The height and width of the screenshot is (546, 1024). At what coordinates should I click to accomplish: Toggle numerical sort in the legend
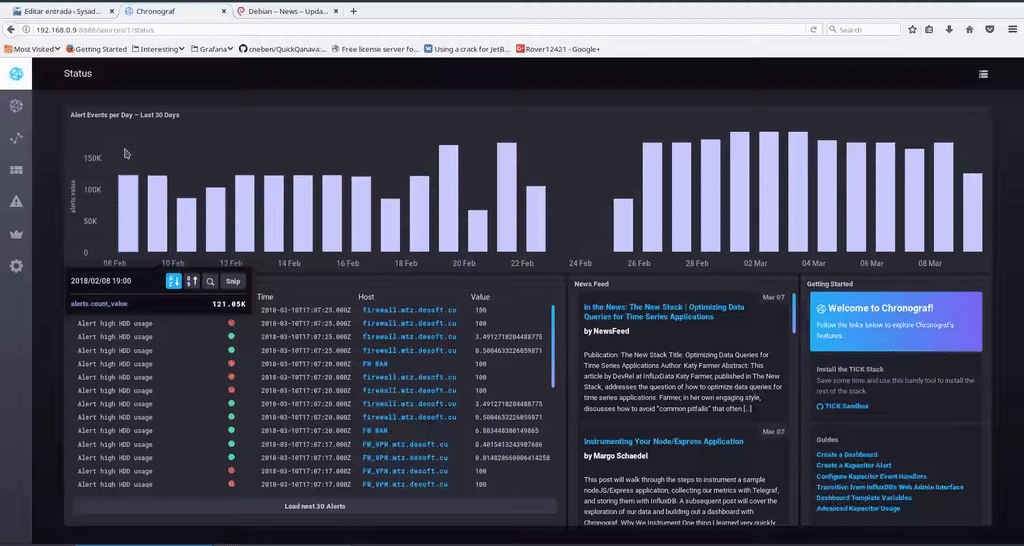(x=192, y=281)
